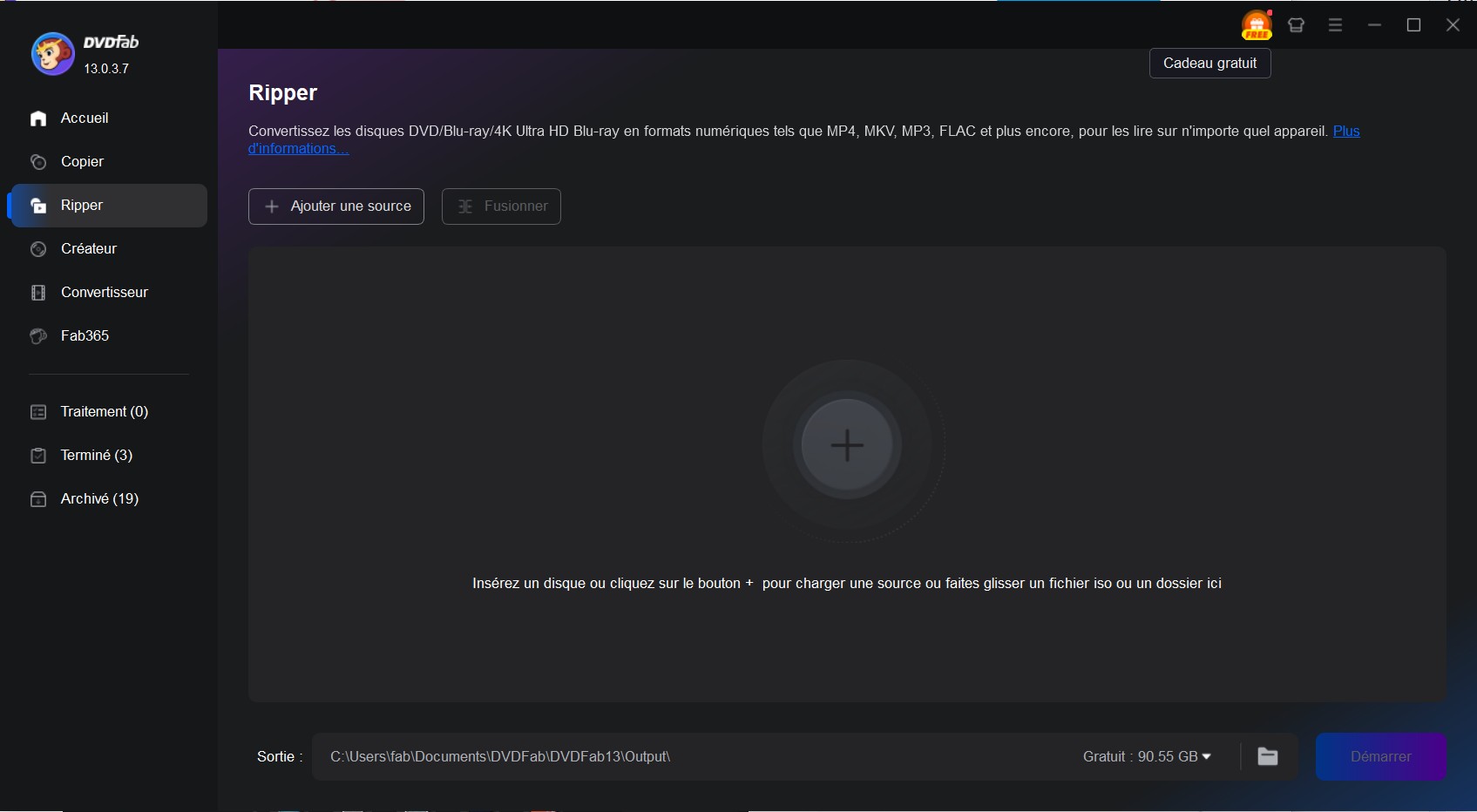1477x812 pixels.
Task: Open the free gift icon
Action: coord(1257,25)
